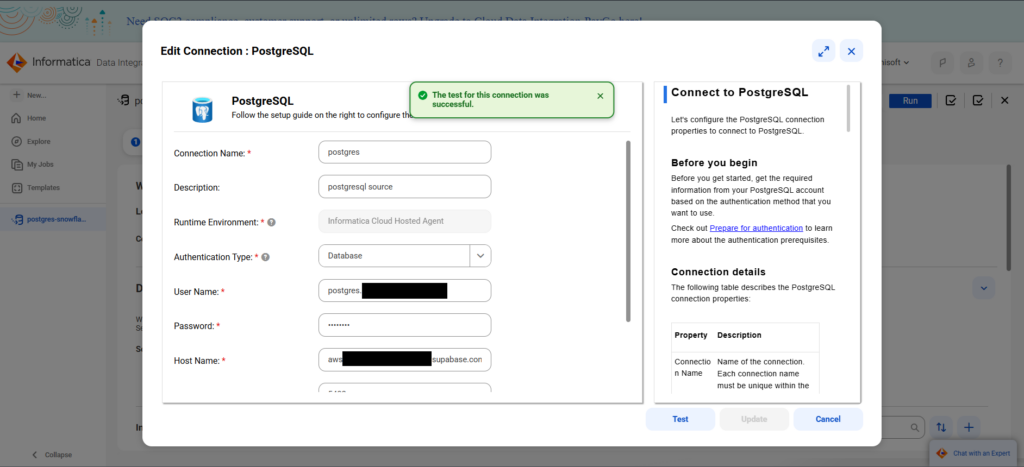
Task: Close the Edit Connection dialog
Action: click(852, 51)
